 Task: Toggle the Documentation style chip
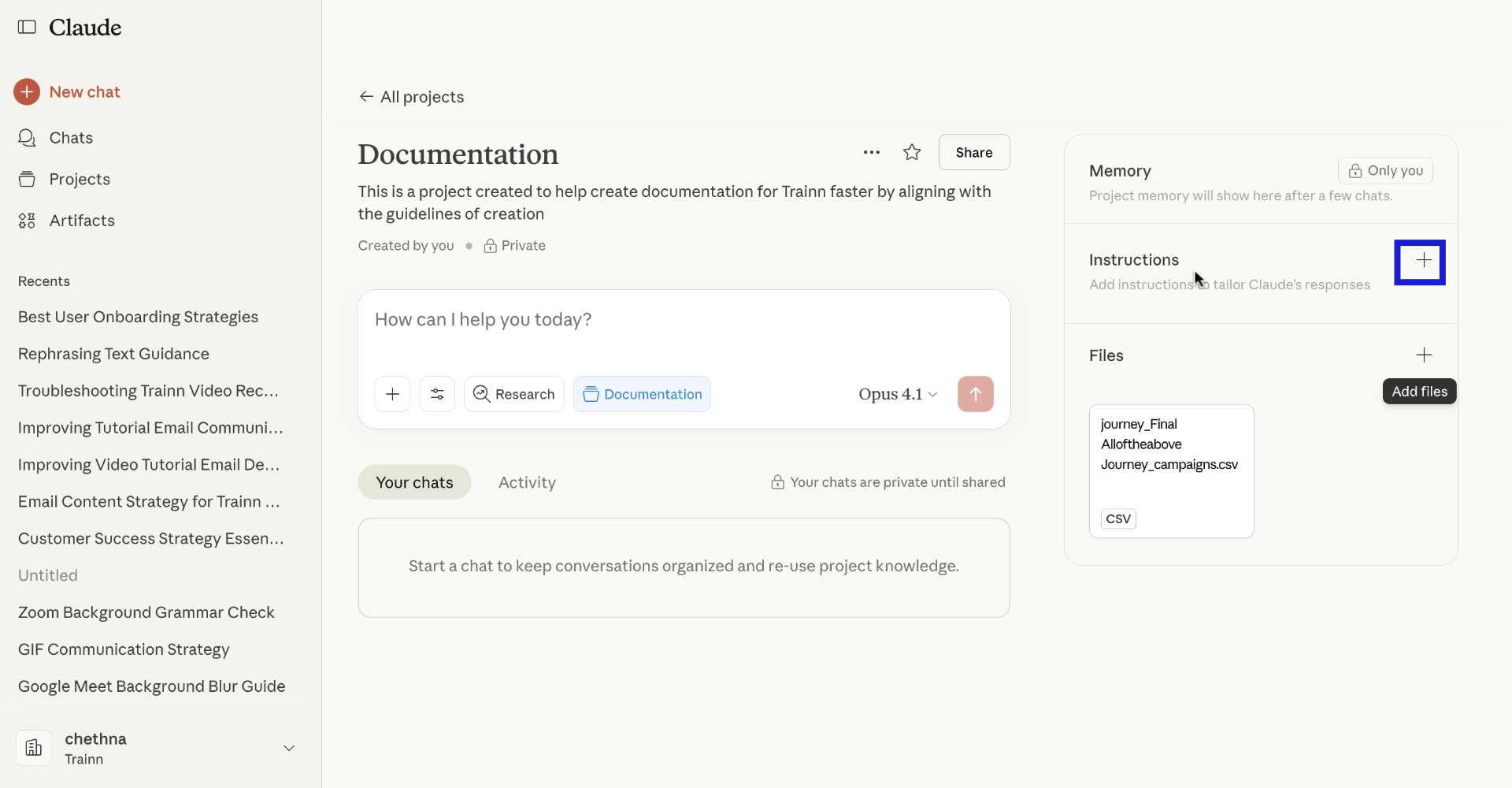642,394
